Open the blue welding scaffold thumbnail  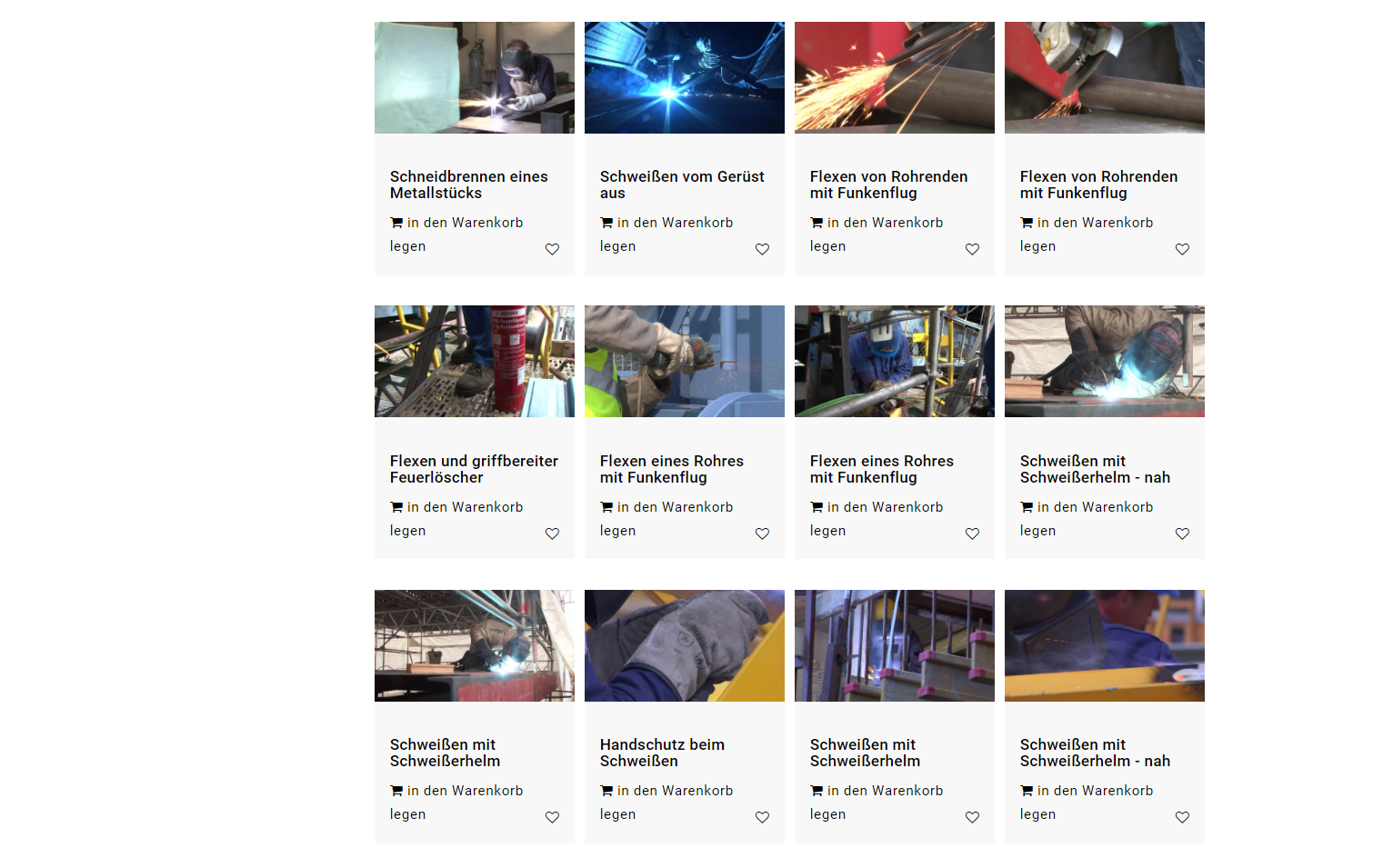pyautogui.click(x=685, y=78)
